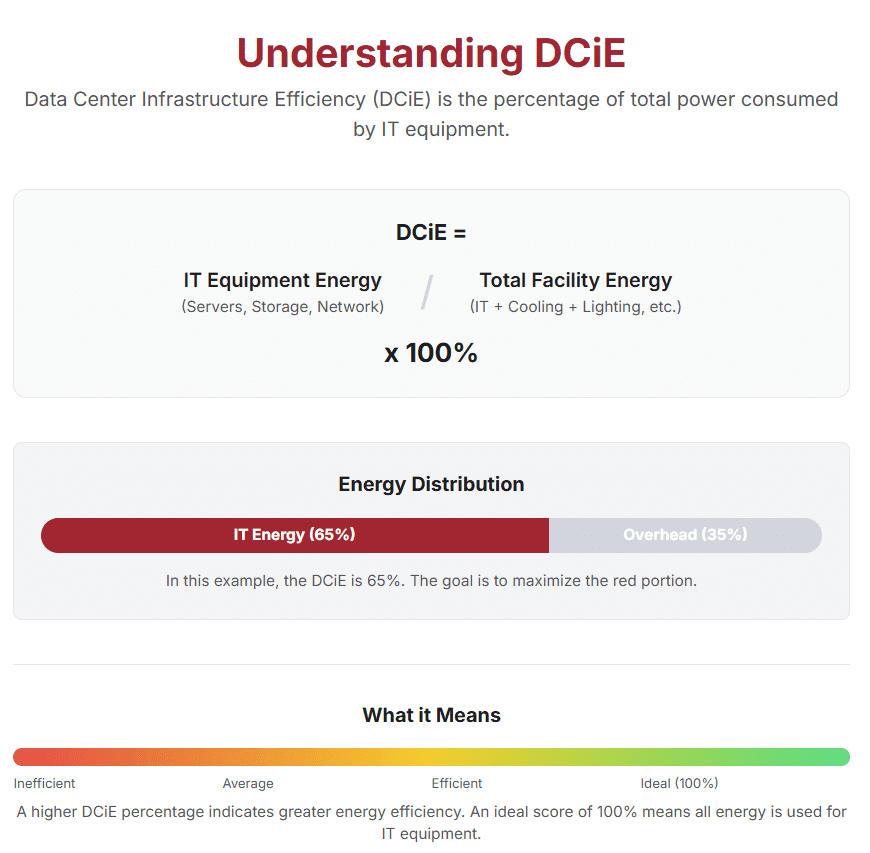Select the "IT Equipment Energy" numerator text
This screenshot has width=870, height=853.
pos(282,281)
